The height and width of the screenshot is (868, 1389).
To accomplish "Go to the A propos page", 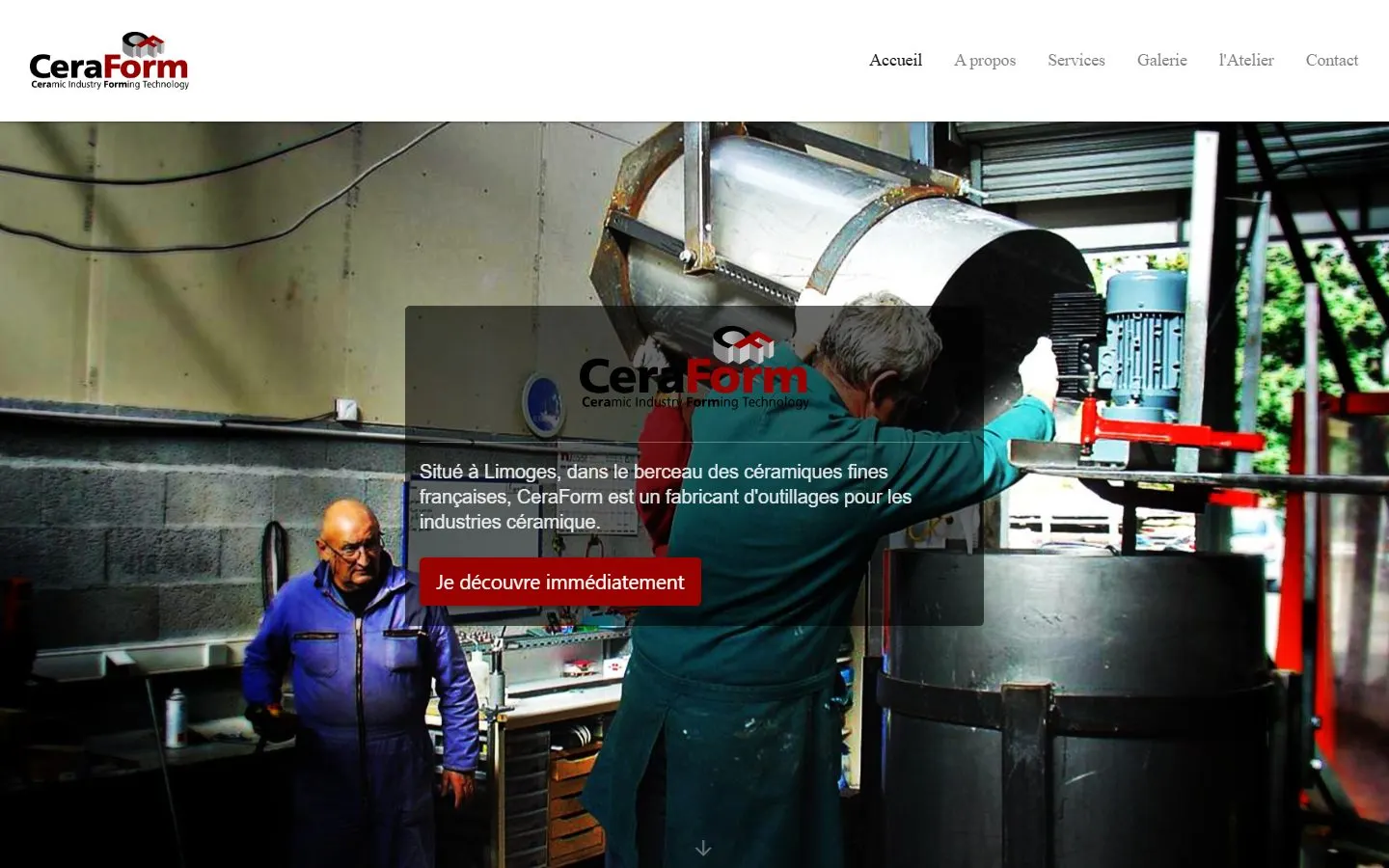I will tap(985, 60).
